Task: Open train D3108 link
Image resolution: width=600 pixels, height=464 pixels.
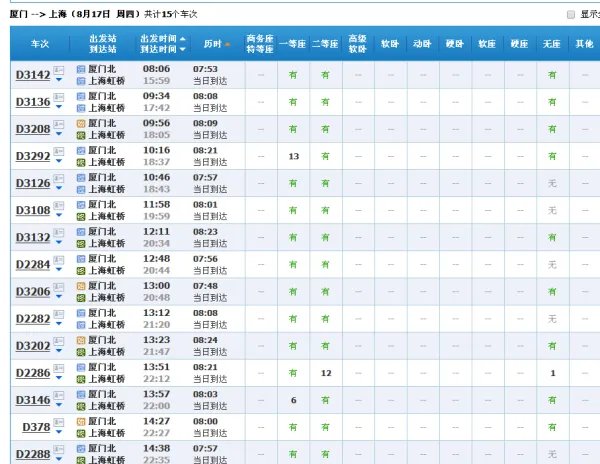Action: click(33, 210)
